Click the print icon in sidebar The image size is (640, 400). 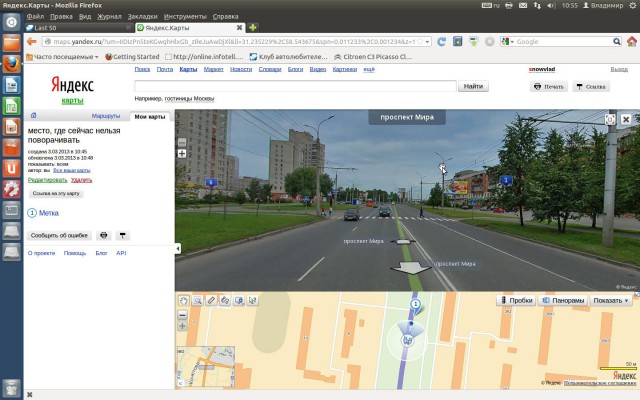104,236
